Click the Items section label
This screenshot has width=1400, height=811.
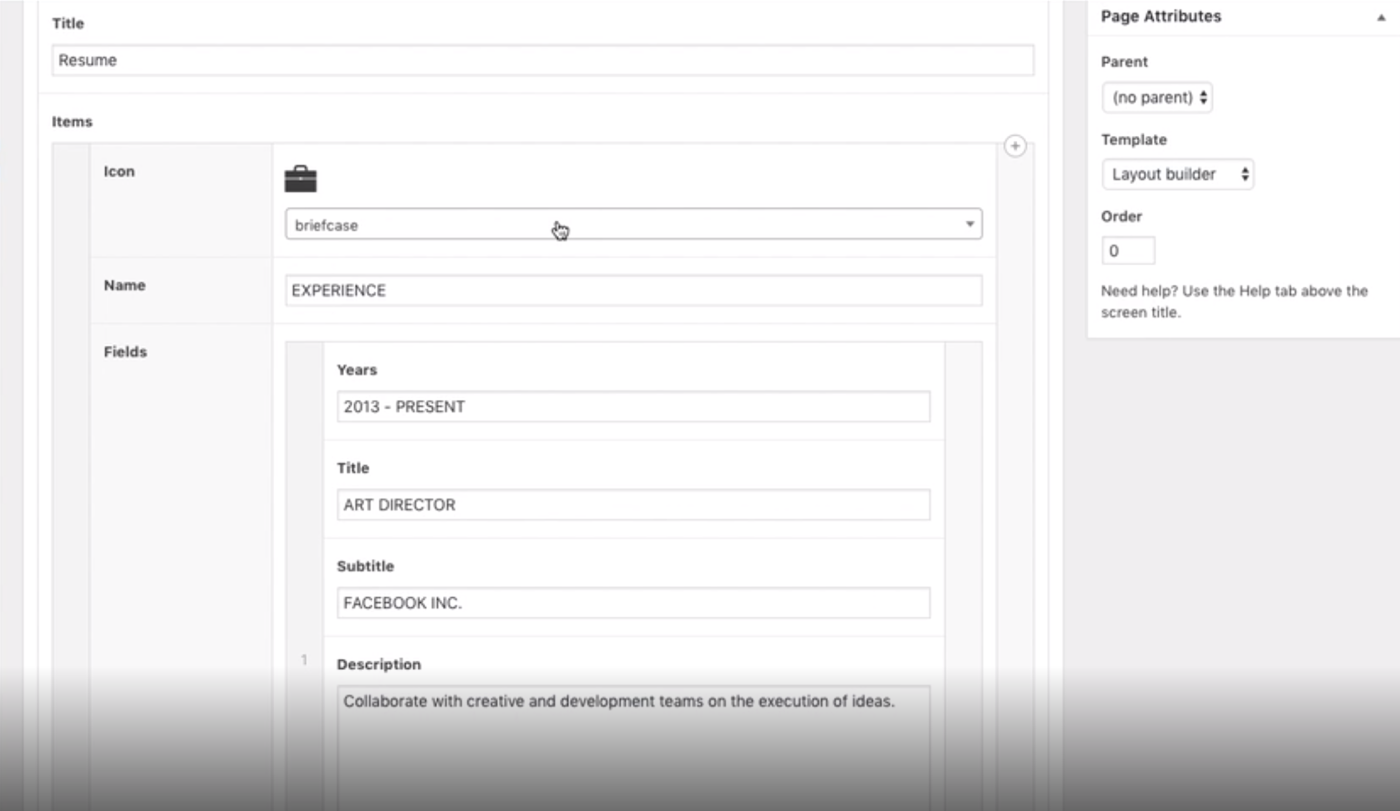(72, 122)
